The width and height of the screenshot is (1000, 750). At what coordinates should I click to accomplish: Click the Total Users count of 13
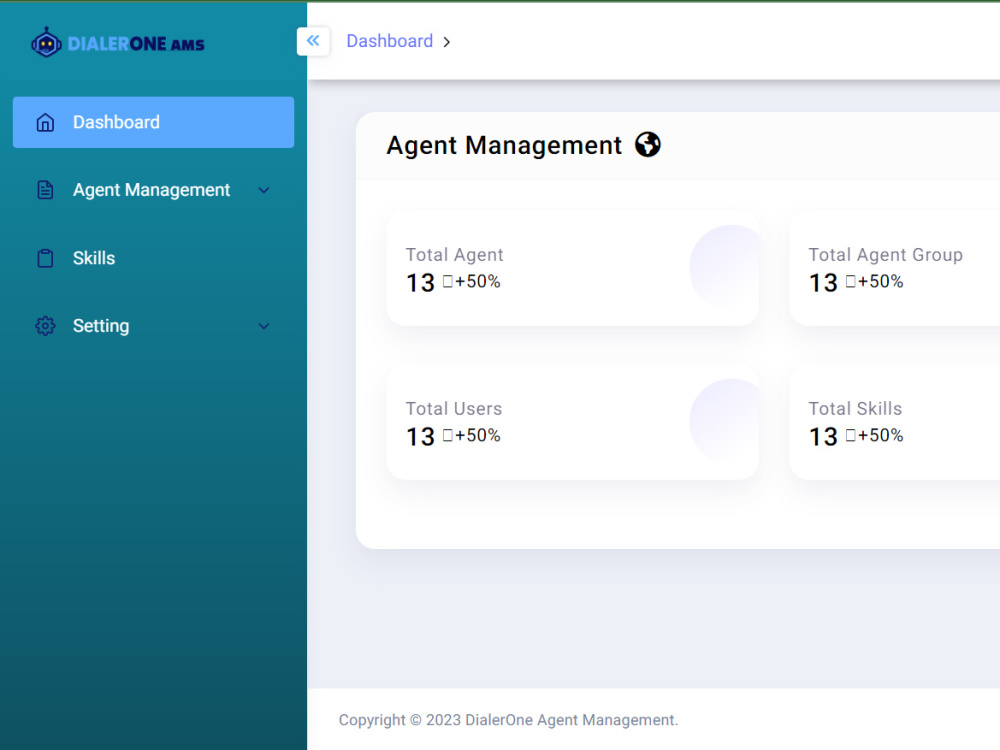(420, 437)
